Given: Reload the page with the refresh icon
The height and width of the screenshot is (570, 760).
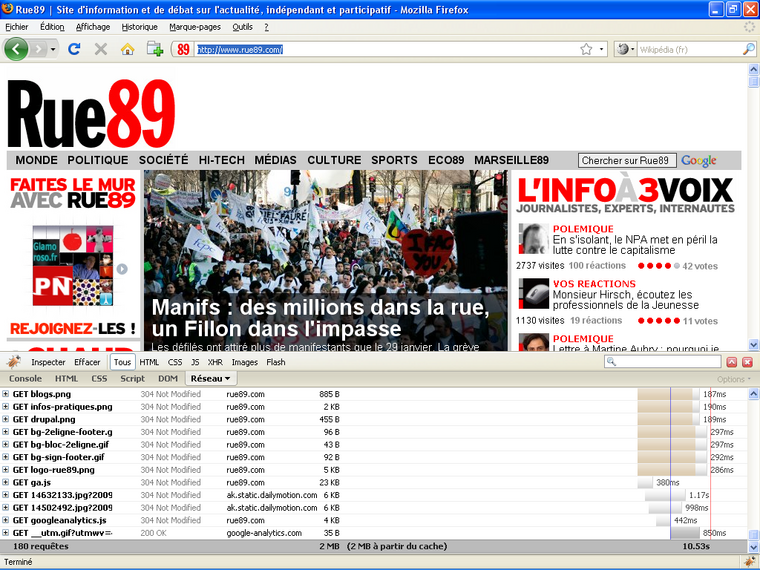Looking at the screenshot, I should click(74, 49).
